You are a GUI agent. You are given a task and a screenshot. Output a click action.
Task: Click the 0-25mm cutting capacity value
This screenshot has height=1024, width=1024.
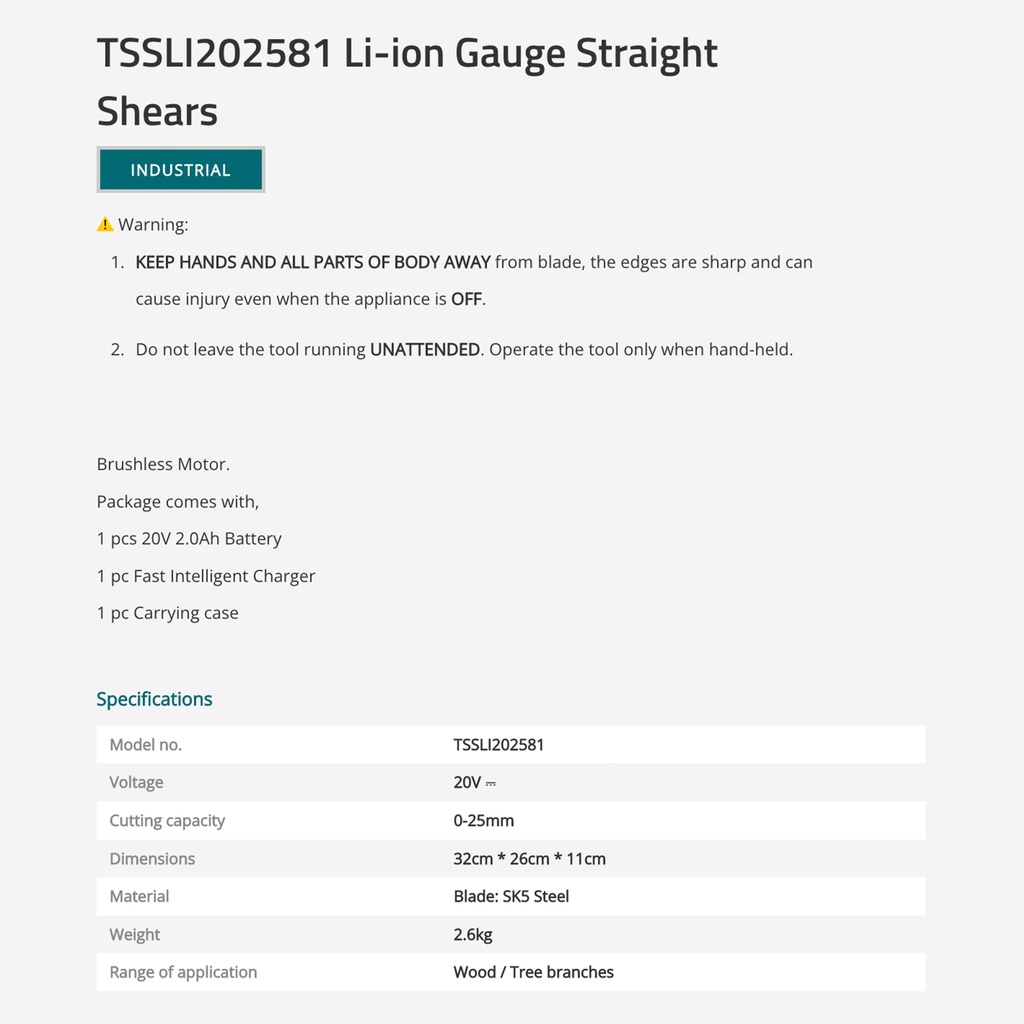tap(483, 821)
